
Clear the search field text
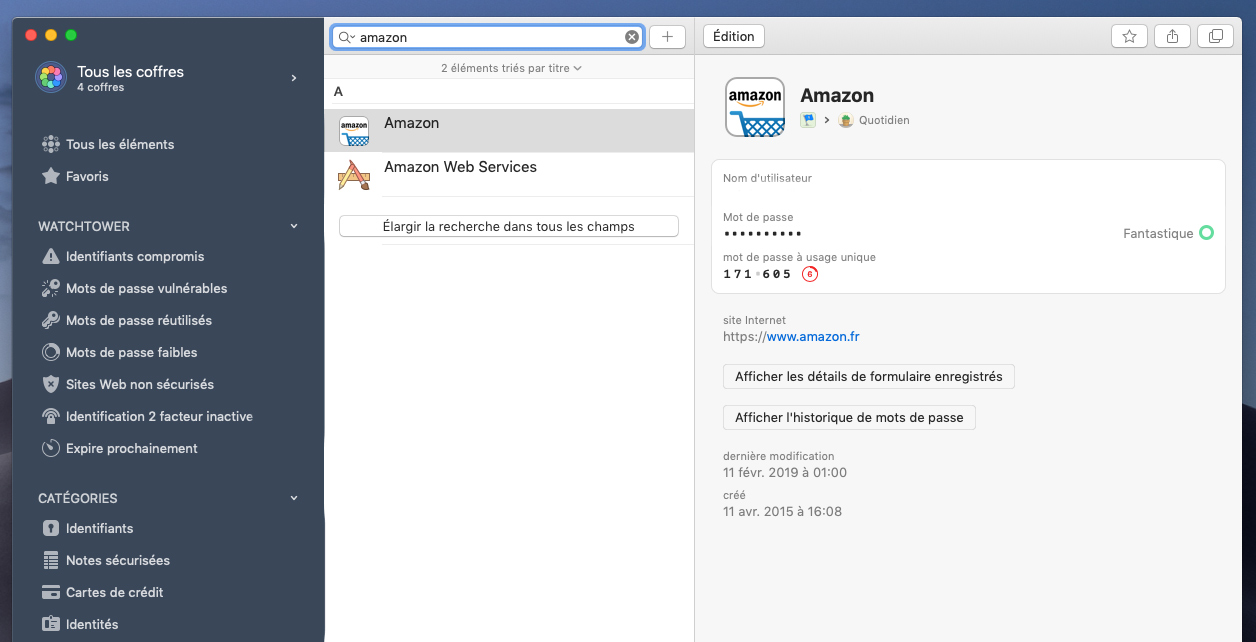[x=632, y=37]
